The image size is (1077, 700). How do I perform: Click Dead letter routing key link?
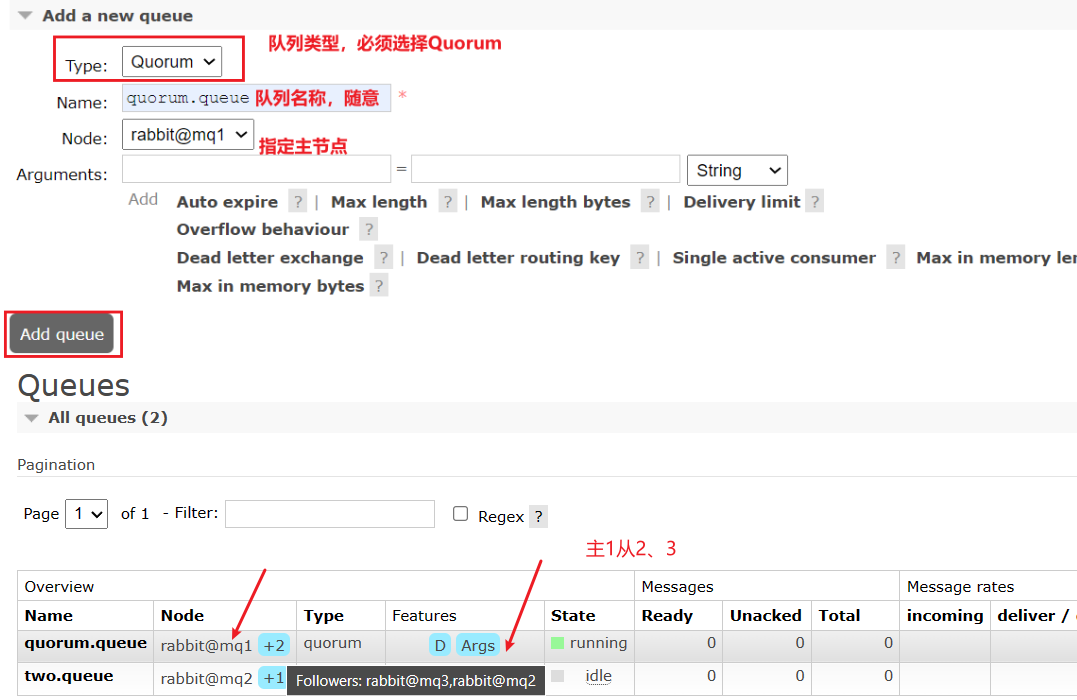pyautogui.click(x=518, y=258)
